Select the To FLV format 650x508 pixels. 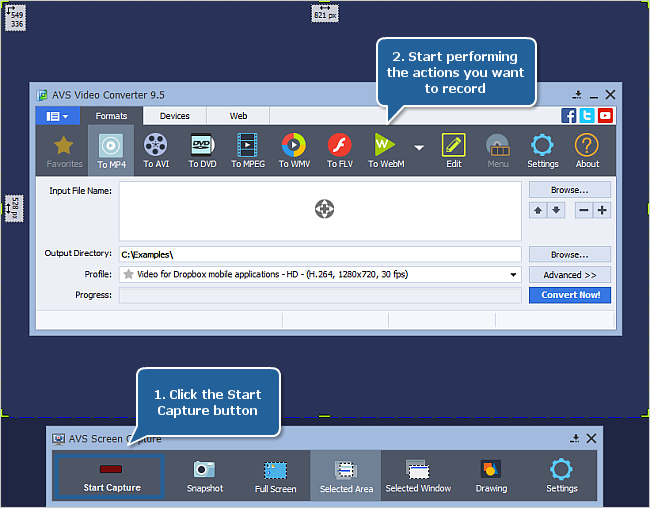(x=340, y=151)
